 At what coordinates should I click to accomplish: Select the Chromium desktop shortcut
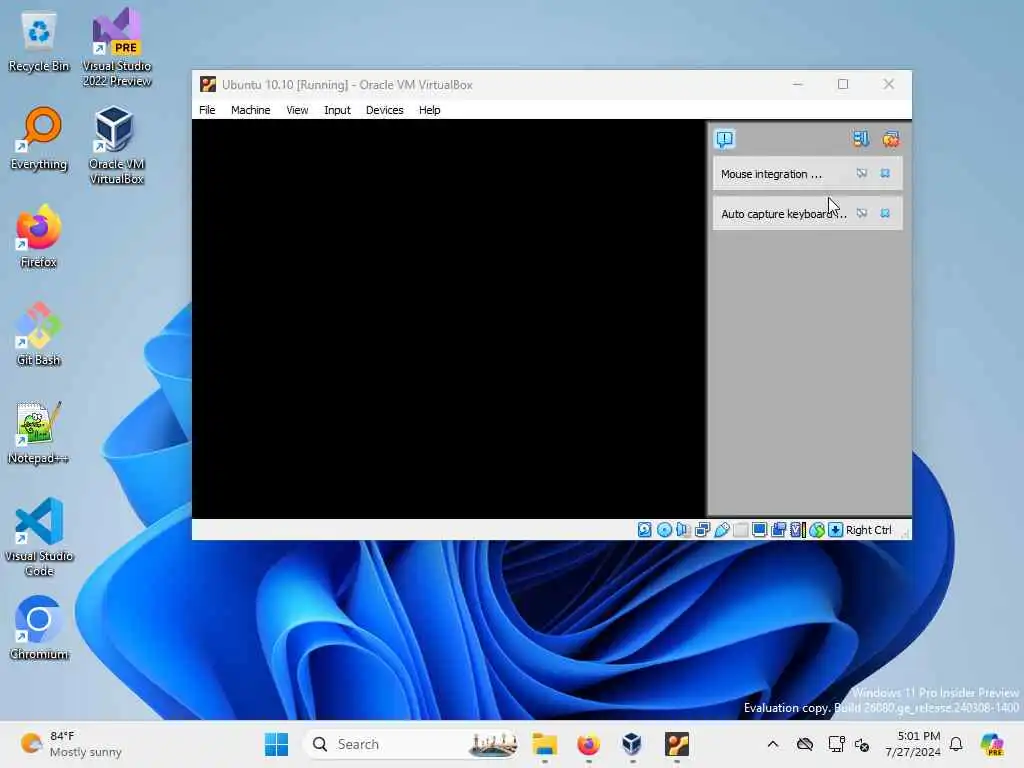(39, 628)
